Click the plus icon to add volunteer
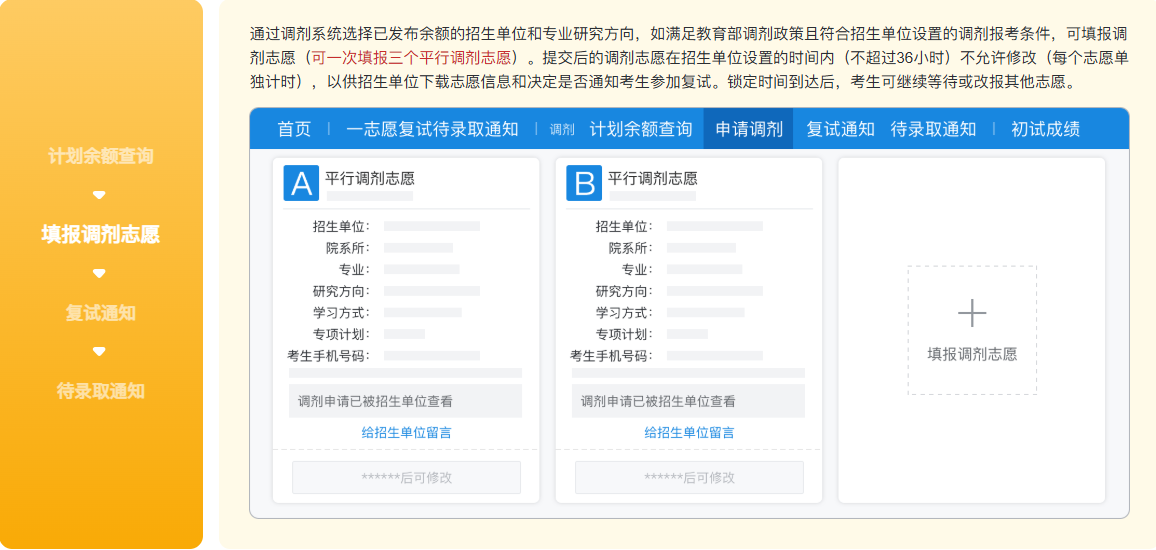Image resolution: width=1156 pixels, height=550 pixels. [x=972, y=313]
